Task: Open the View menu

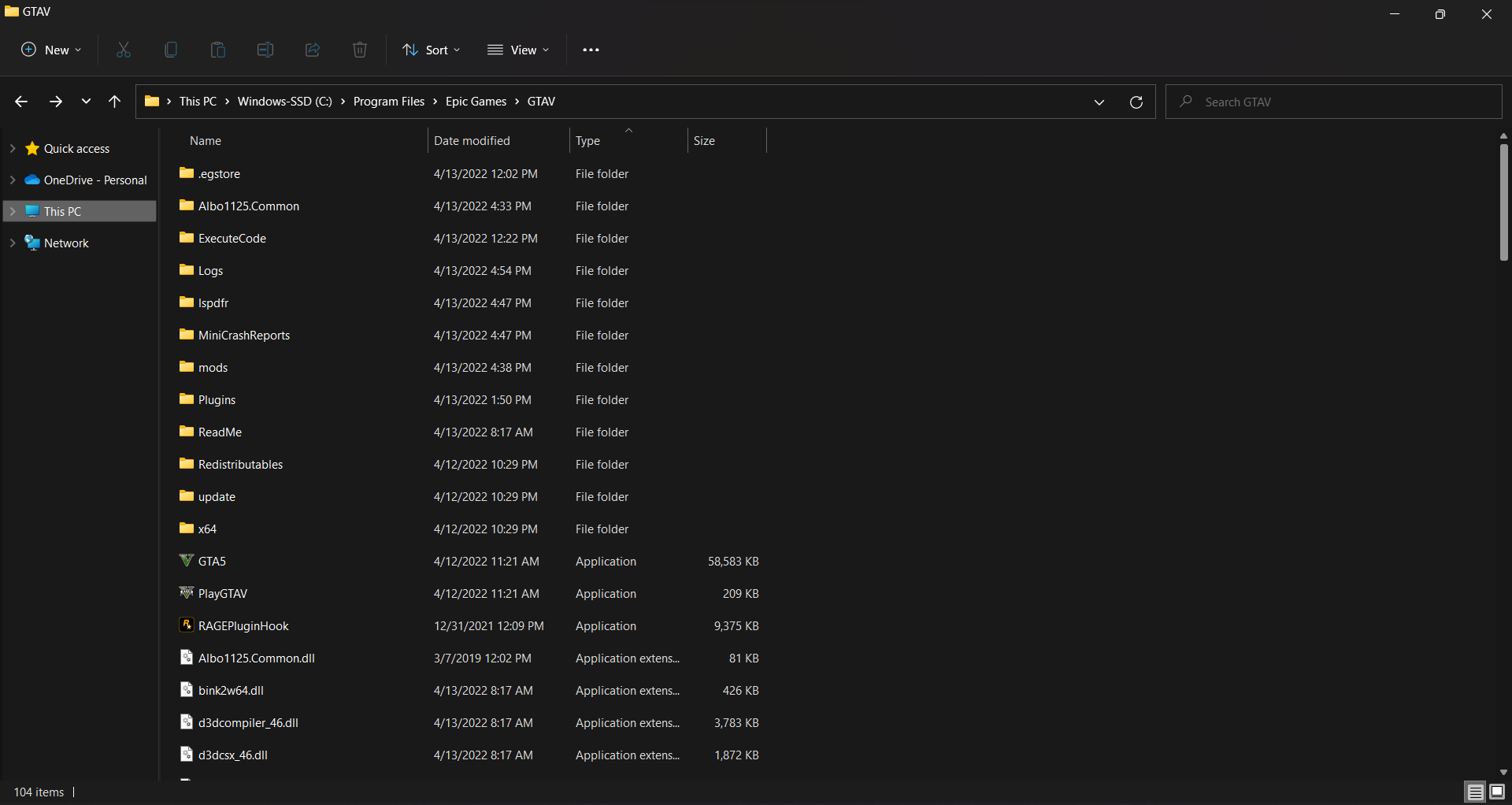Action: 518,50
